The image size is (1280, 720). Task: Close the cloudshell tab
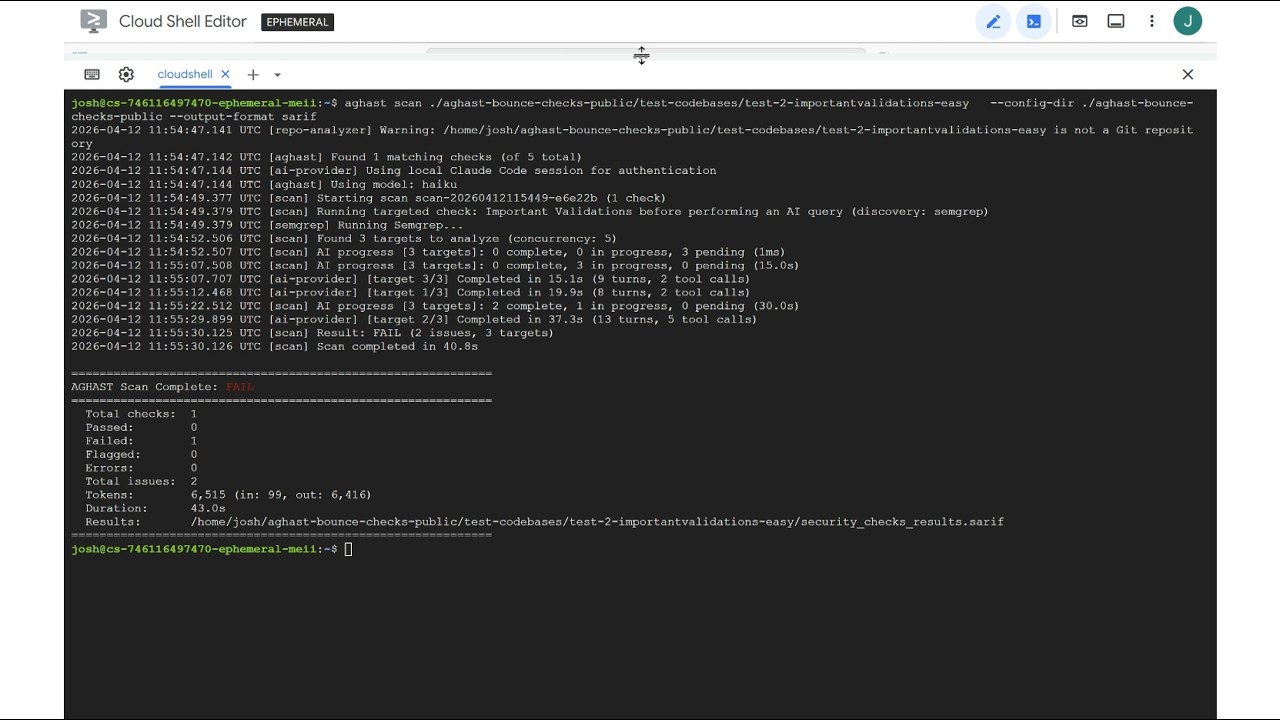click(x=225, y=74)
